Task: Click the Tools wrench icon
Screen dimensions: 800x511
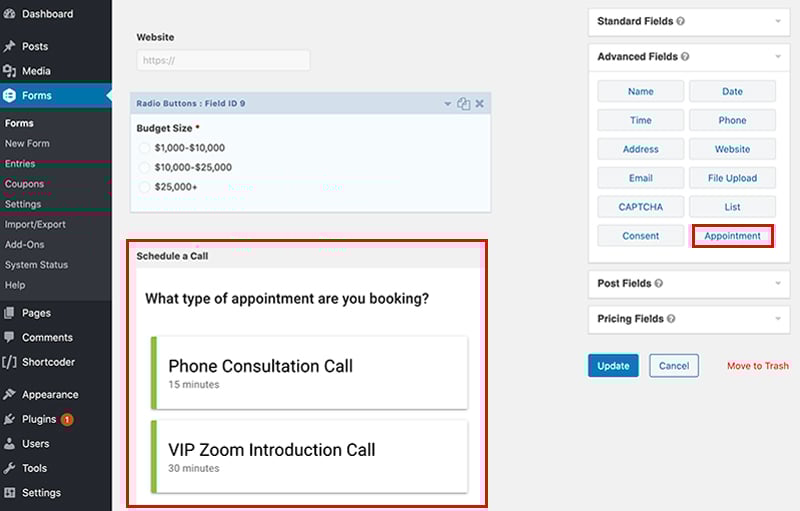Action: pyautogui.click(x=9, y=468)
